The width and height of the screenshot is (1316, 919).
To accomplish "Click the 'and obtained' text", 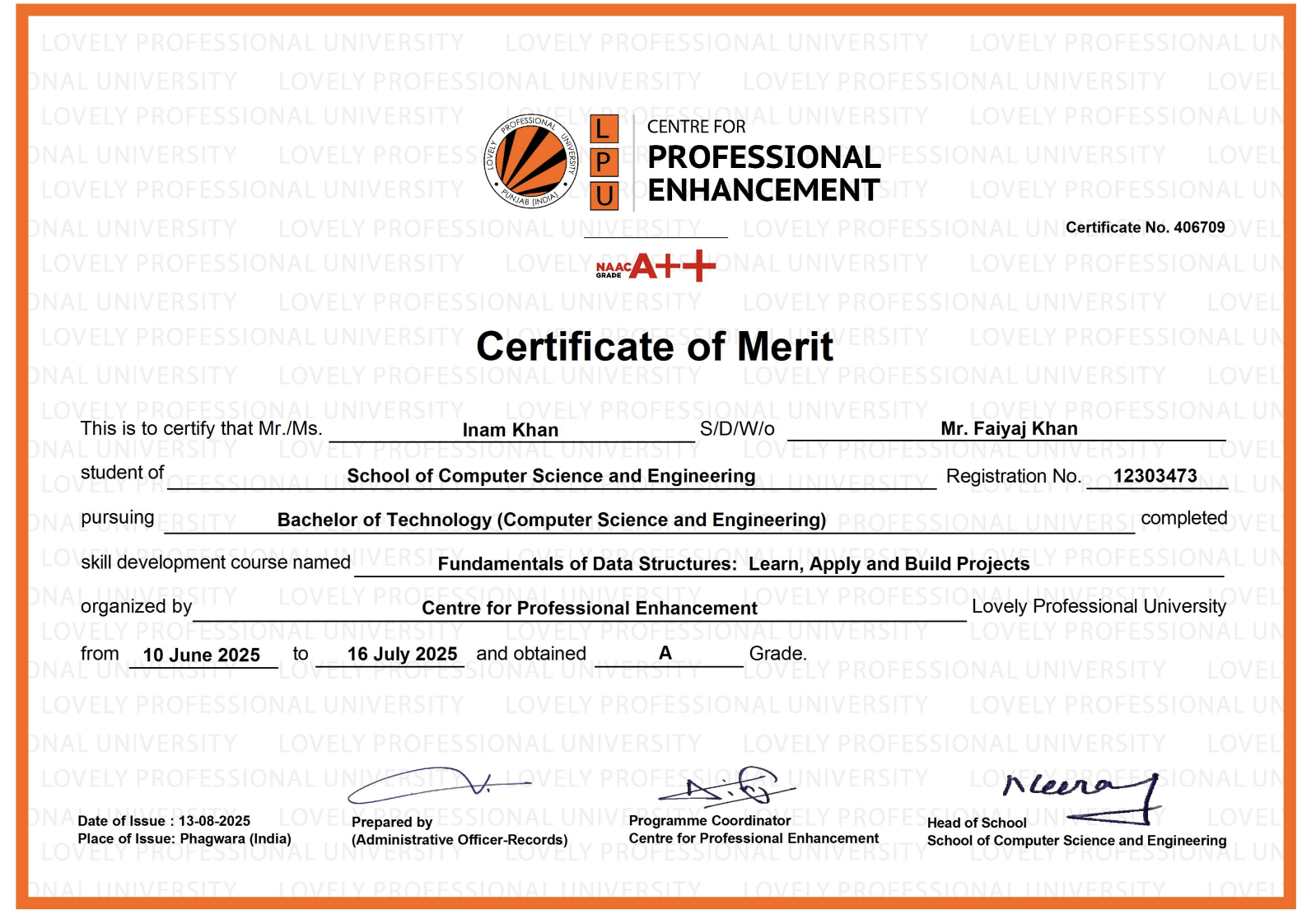I will click(x=531, y=654).
